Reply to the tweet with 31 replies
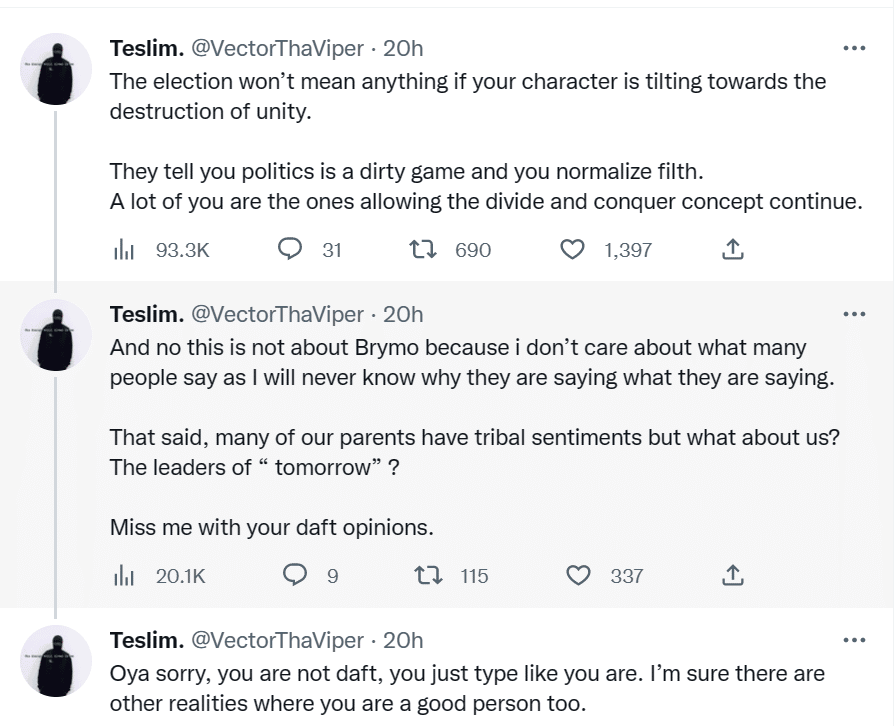 (290, 250)
